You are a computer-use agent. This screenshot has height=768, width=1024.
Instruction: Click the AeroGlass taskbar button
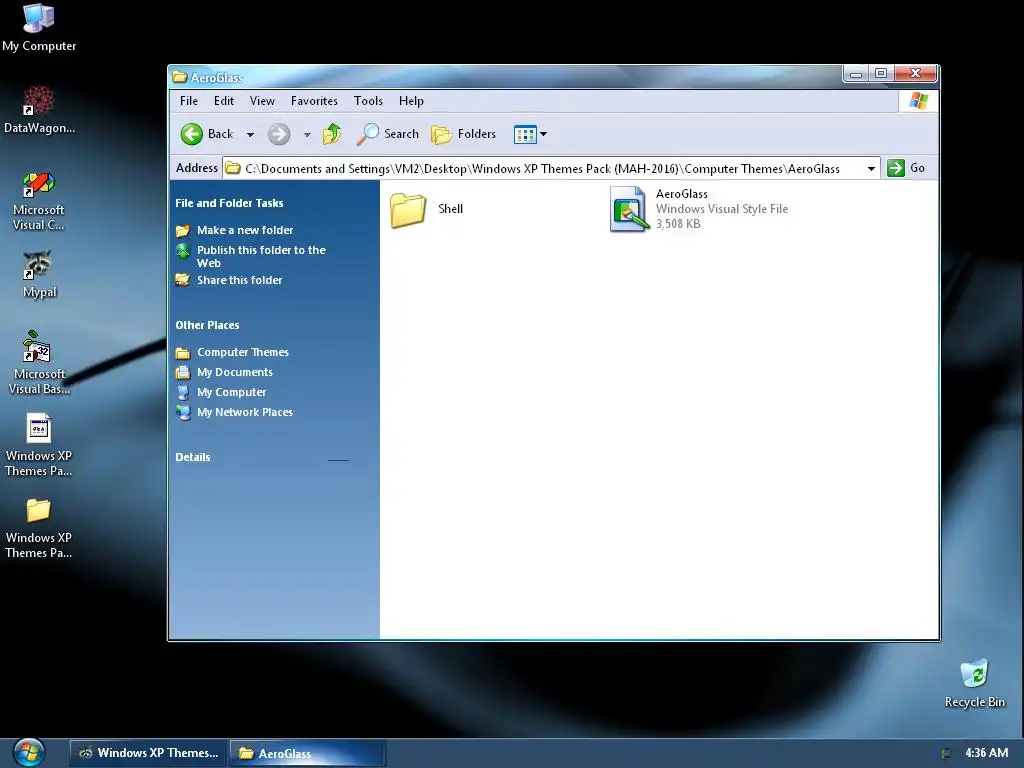pyautogui.click(x=308, y=753)
